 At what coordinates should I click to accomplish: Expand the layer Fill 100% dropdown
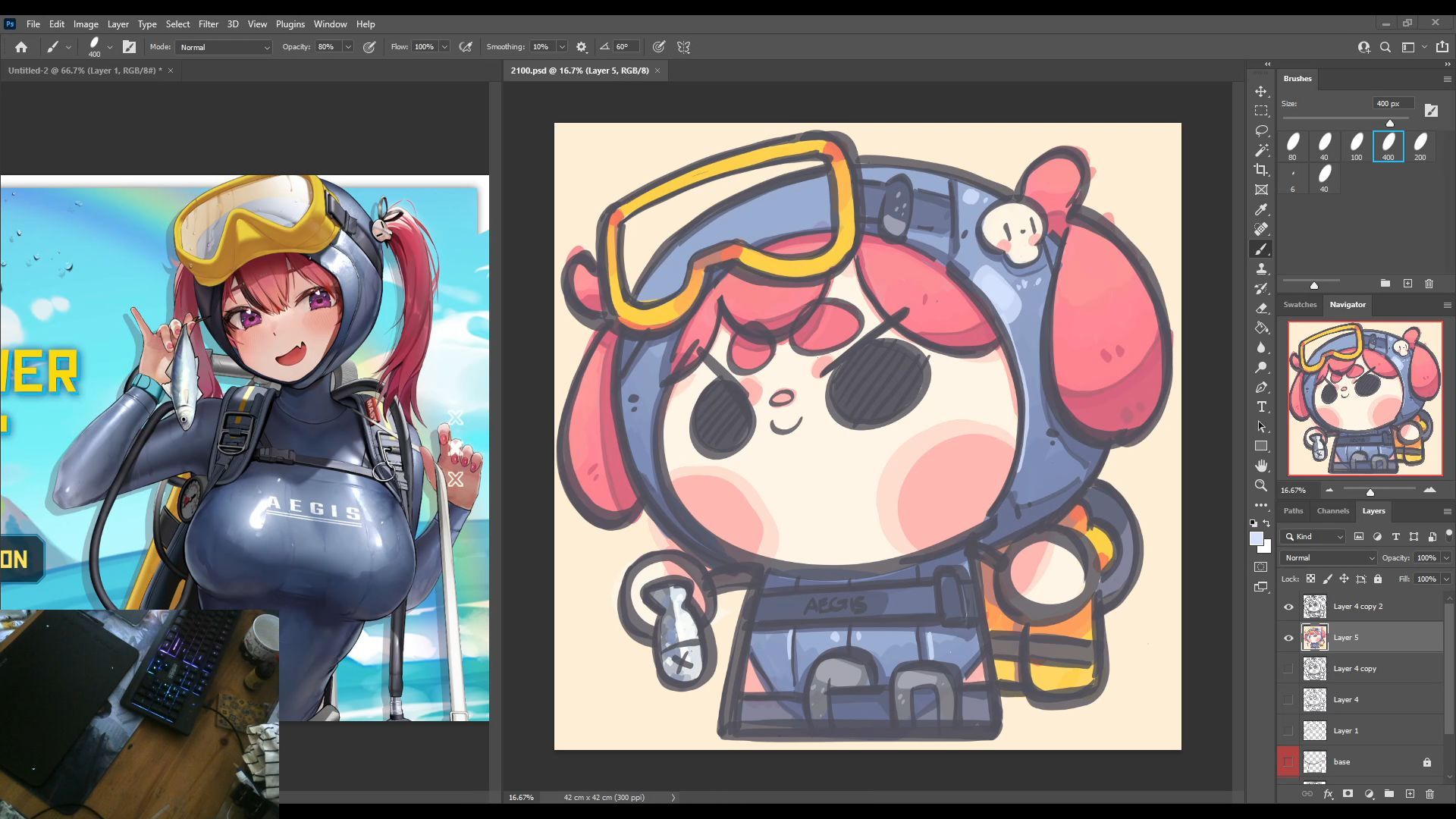(x=1446, y=579)
